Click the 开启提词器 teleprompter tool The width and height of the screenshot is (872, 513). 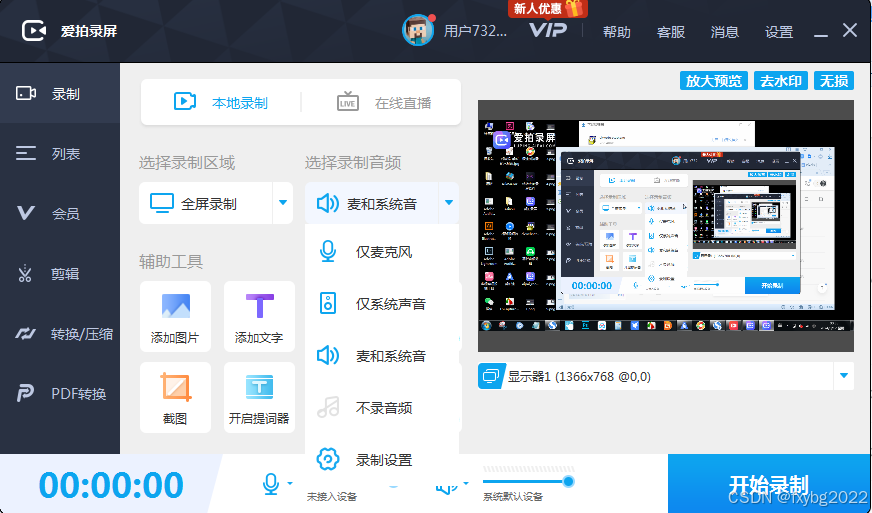click(259, 397)
